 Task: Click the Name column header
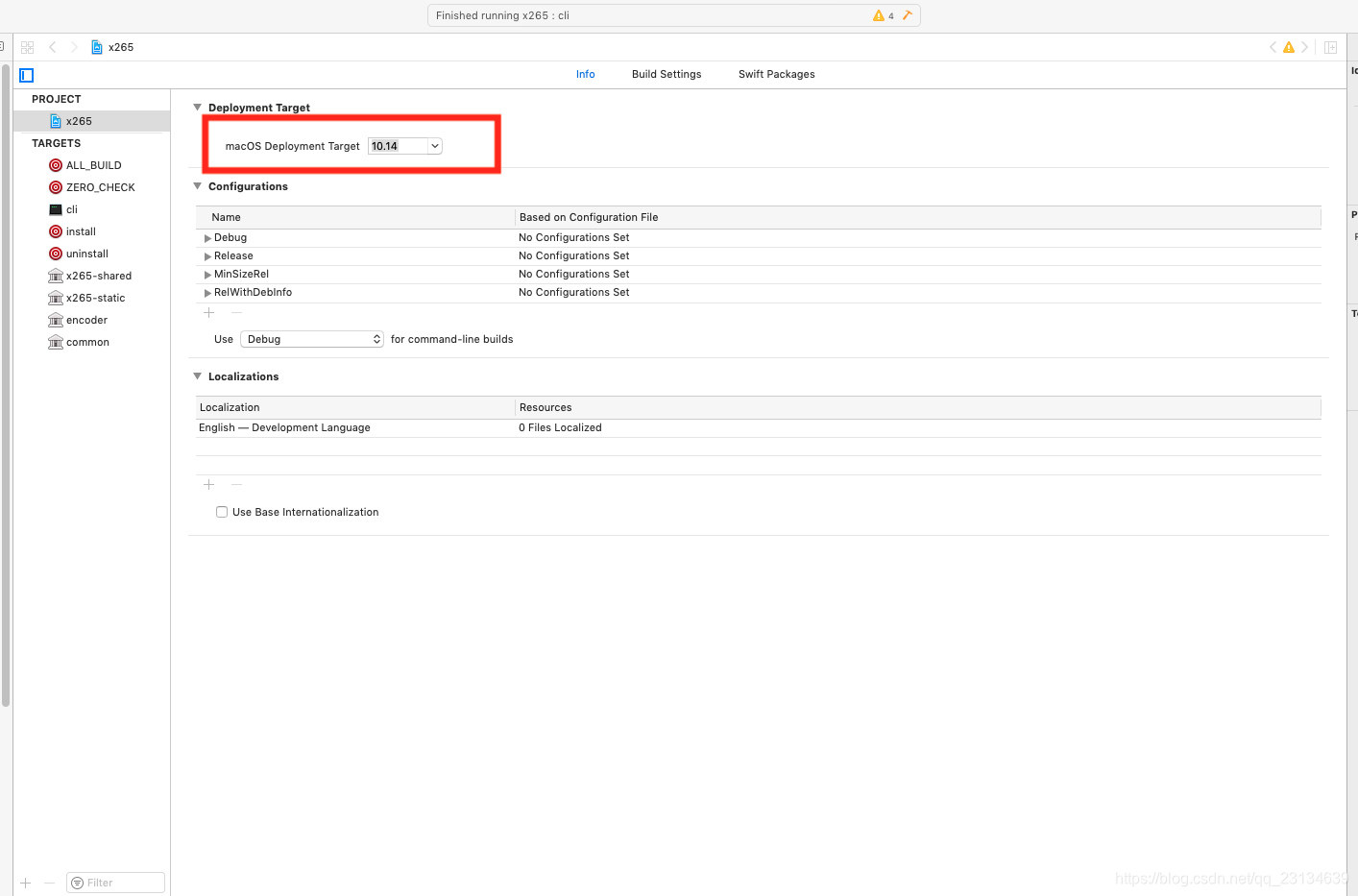[x=356, y=217]
